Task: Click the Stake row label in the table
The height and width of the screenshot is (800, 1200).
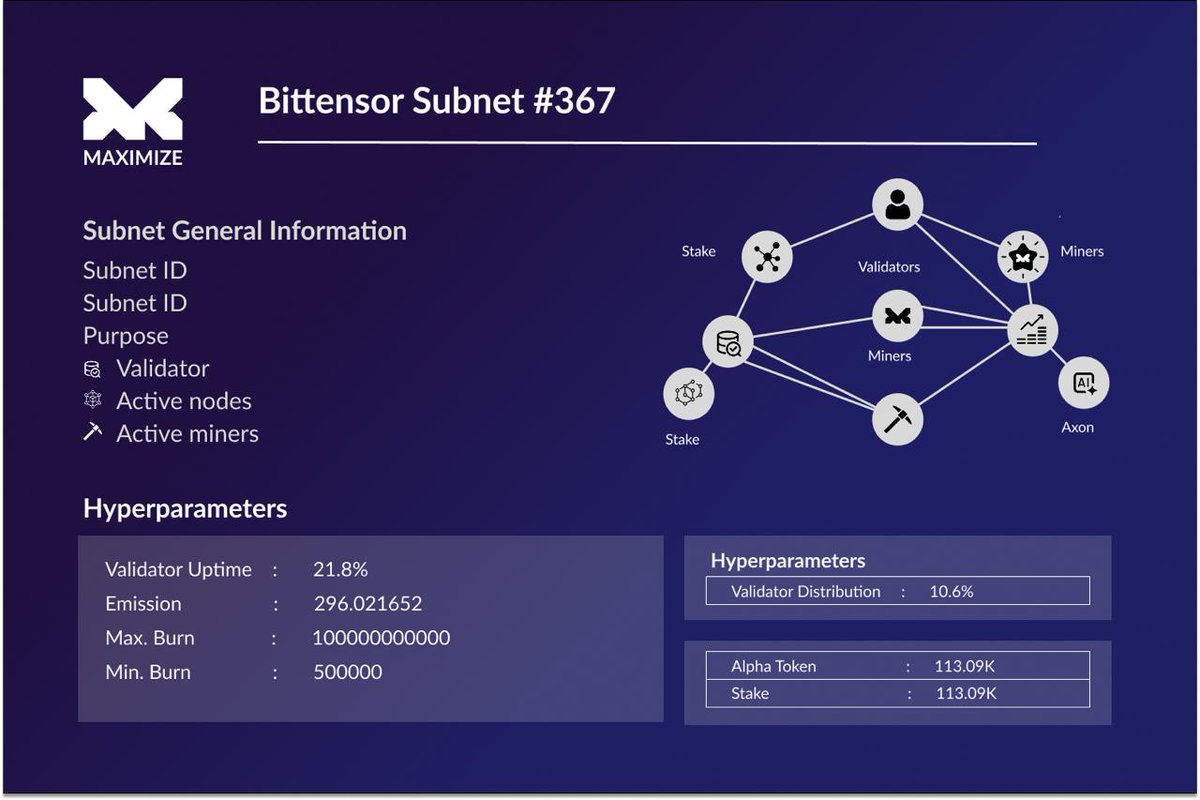Action: (750, 693)
